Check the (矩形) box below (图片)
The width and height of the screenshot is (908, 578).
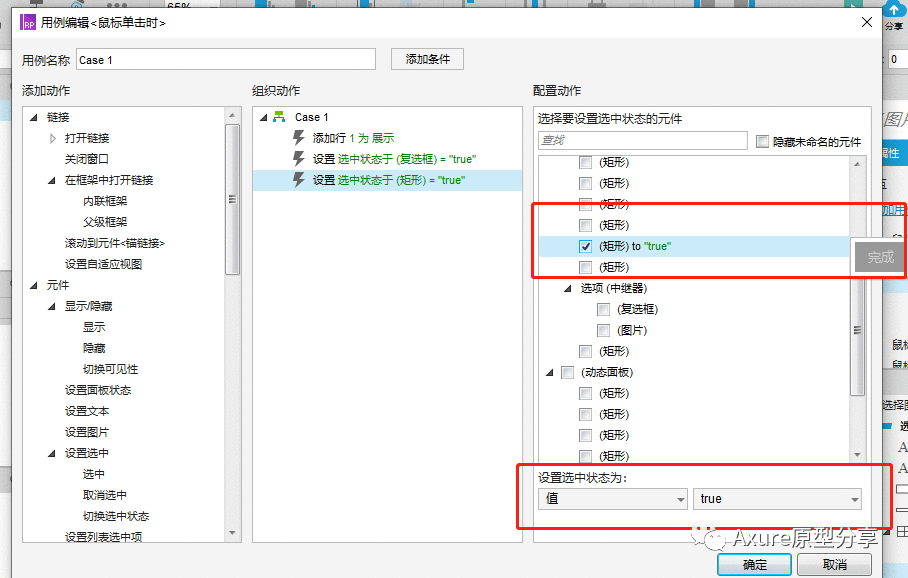tap(585, 351)
